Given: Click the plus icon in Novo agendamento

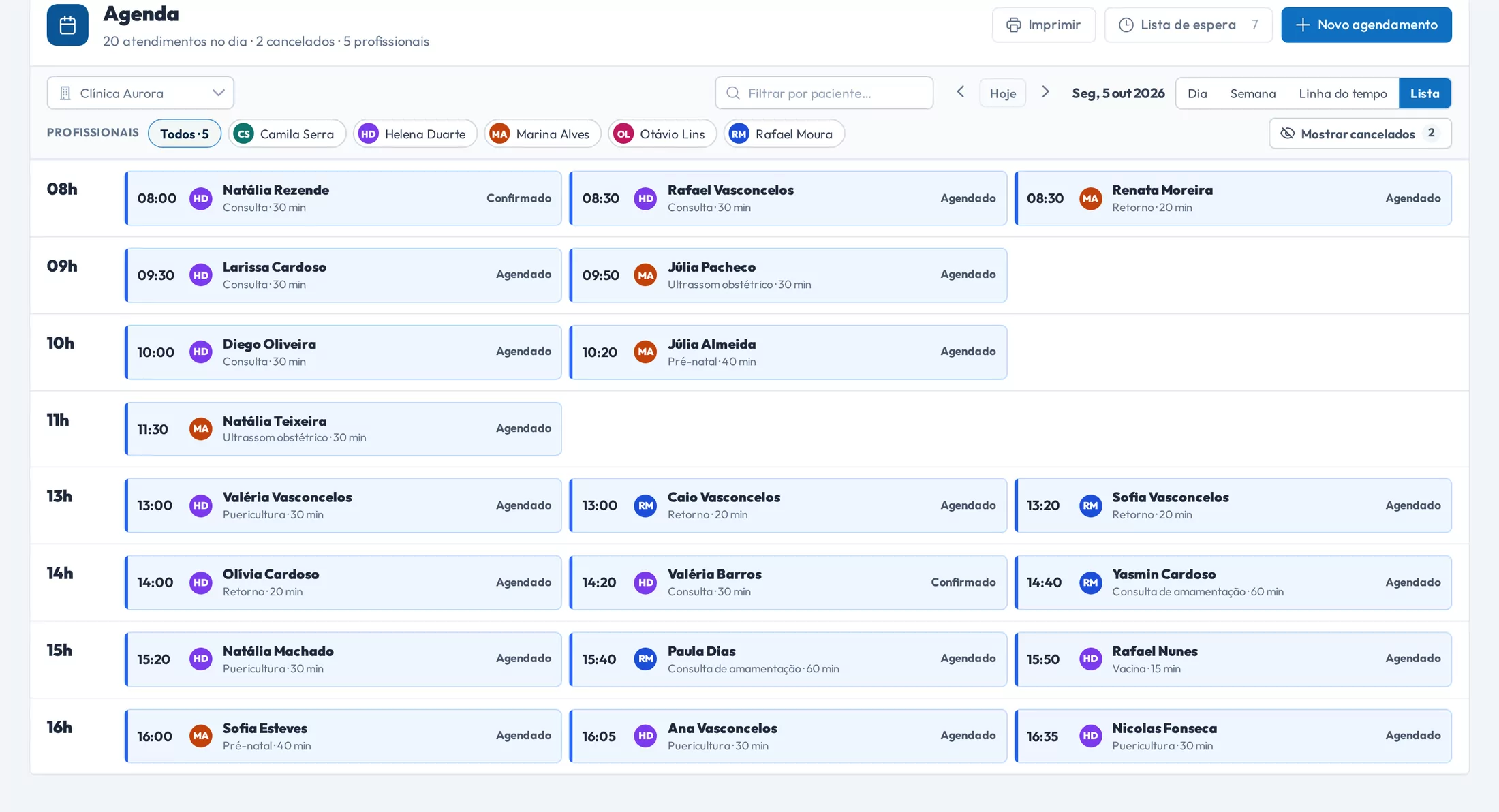Looking at the screenshot, I should point(1303,25).
